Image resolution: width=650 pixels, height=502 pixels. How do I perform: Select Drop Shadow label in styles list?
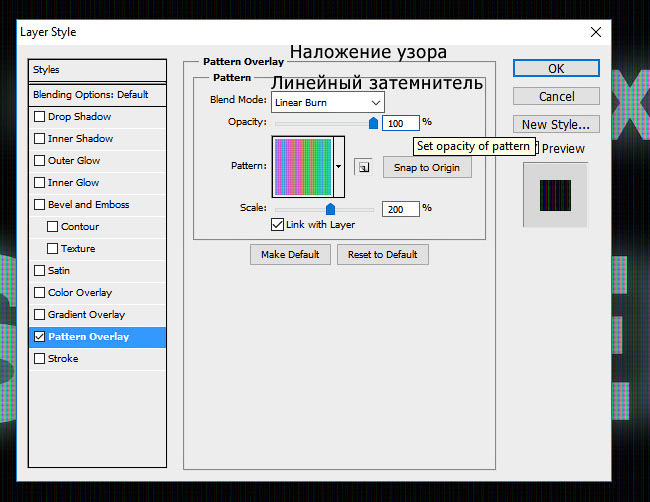(80, 116)
